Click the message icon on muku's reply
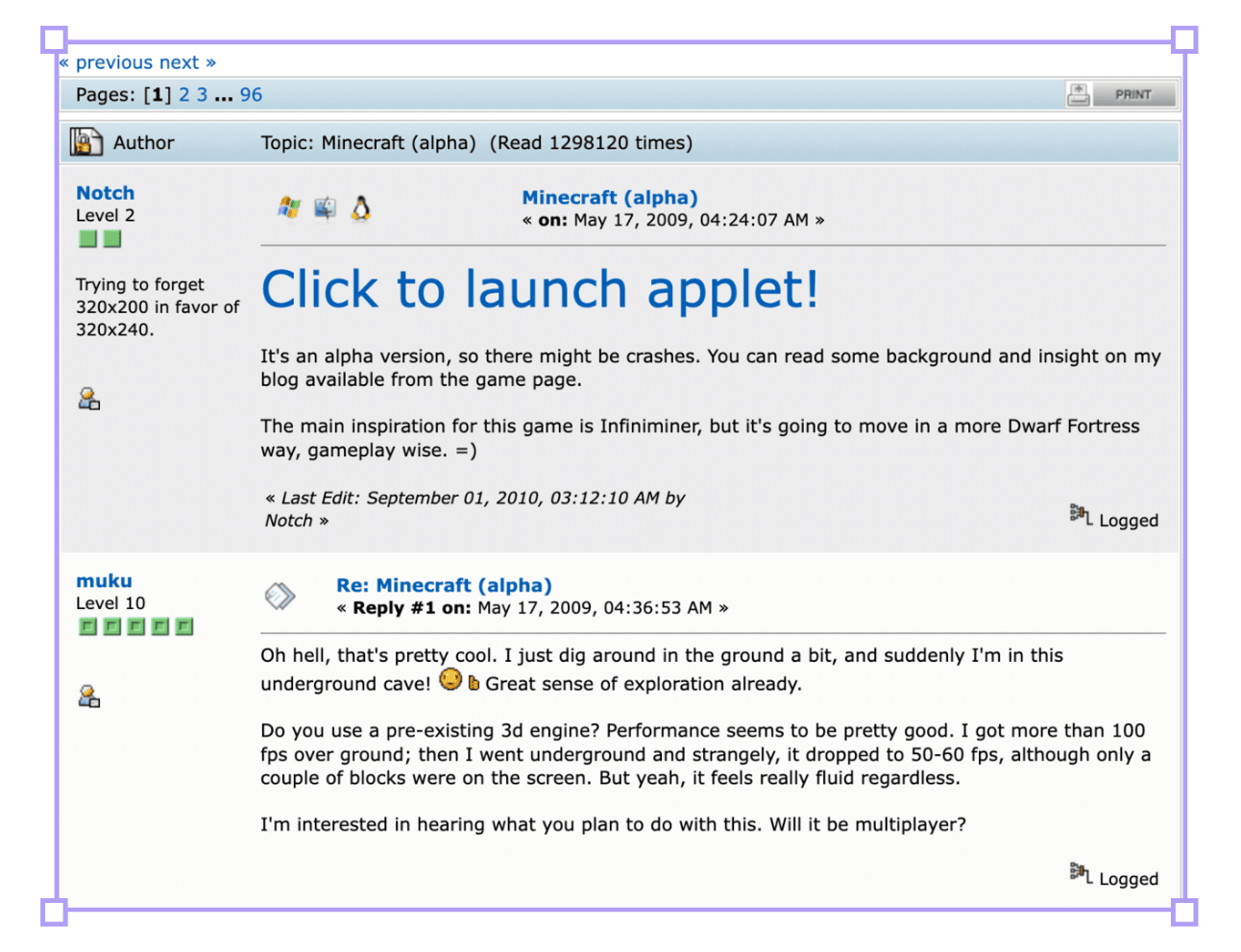The height and width of the screenshot is (952, 1241). coord(280,597)
